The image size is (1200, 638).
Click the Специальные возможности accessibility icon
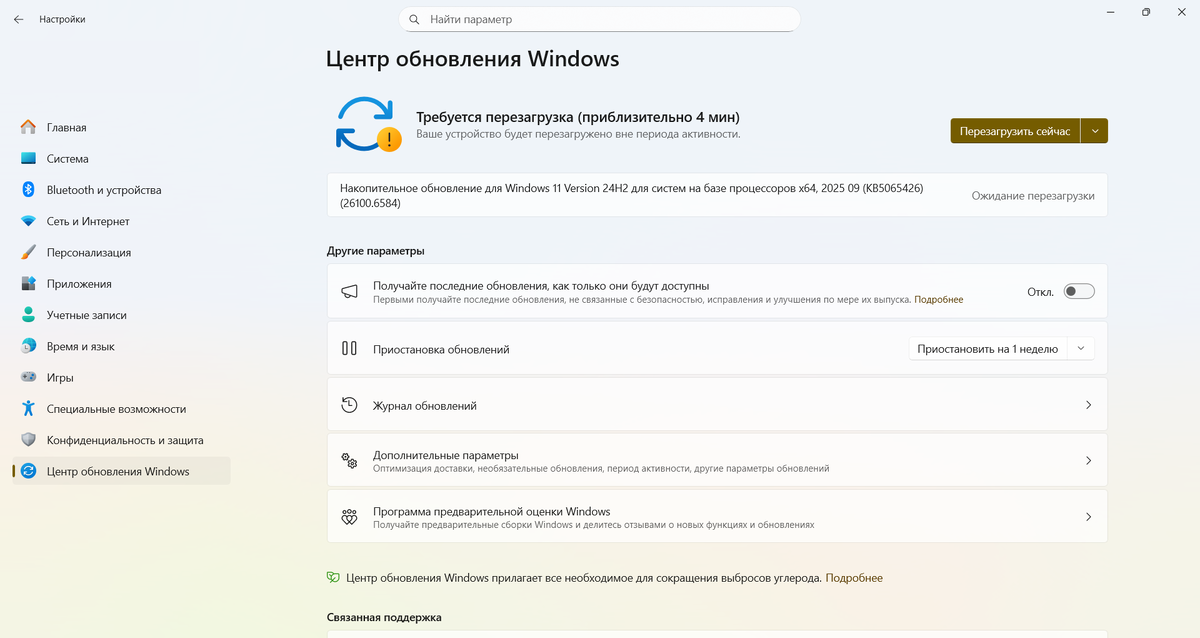[x=28, y=409]
